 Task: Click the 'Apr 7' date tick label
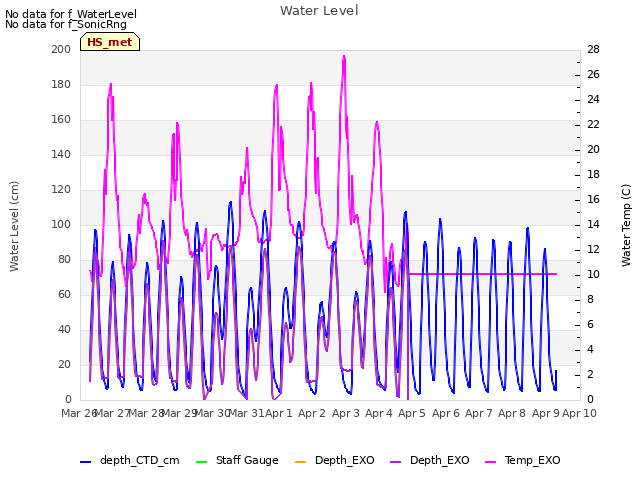click(478, 413)
